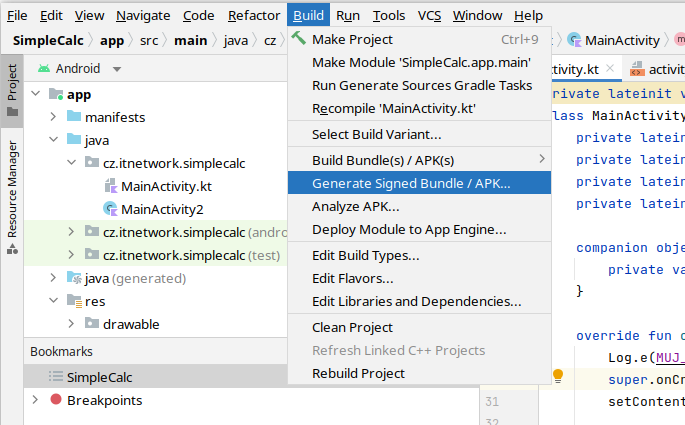Screen dimensions: 685x425
Task: Open the Android view selector dropdown
Action: pyautogui.click(x=117, y=69)
